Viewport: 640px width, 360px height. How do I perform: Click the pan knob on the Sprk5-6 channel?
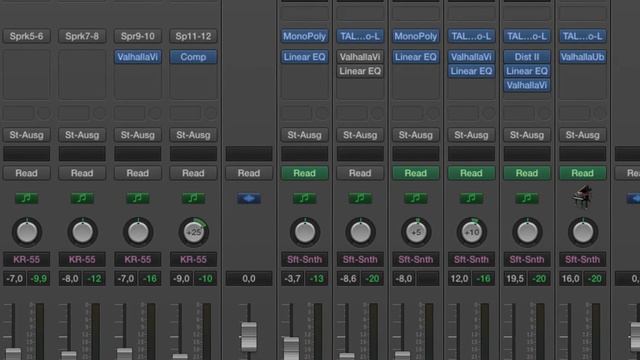(x=27, y=232)
